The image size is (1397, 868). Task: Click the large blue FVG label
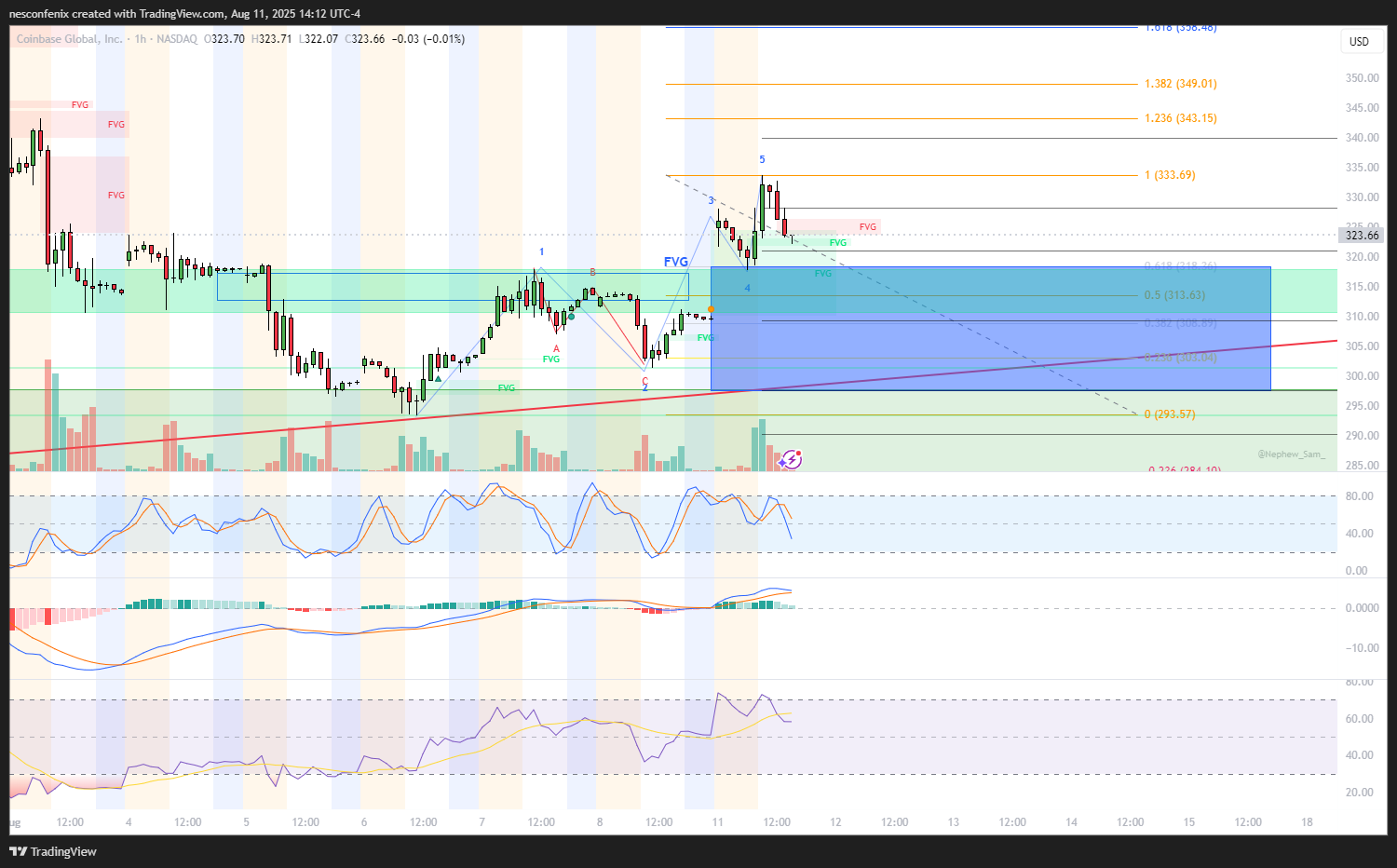[676, 262]
